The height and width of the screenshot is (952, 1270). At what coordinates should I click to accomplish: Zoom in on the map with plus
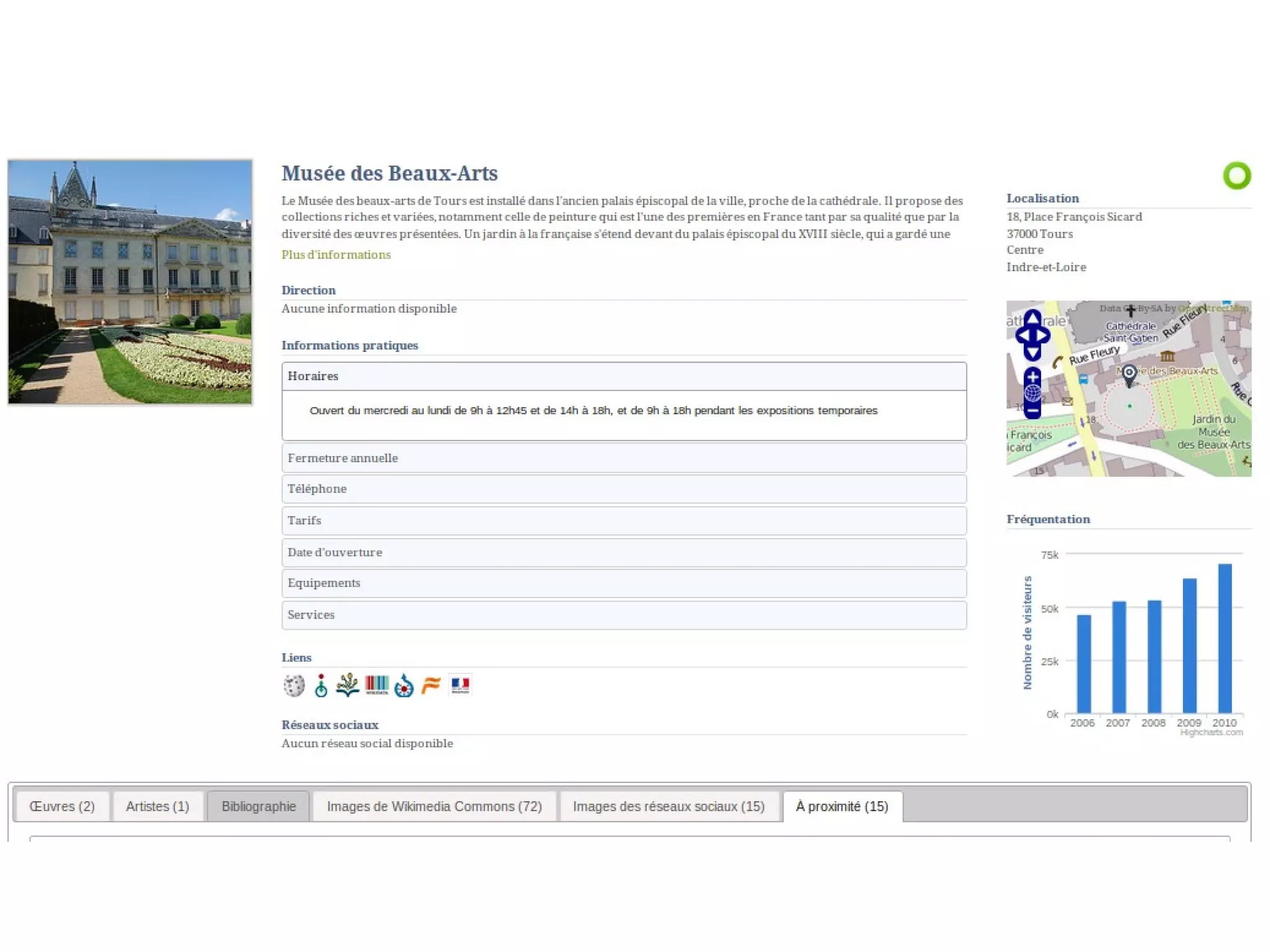[x=1032, y=377]
